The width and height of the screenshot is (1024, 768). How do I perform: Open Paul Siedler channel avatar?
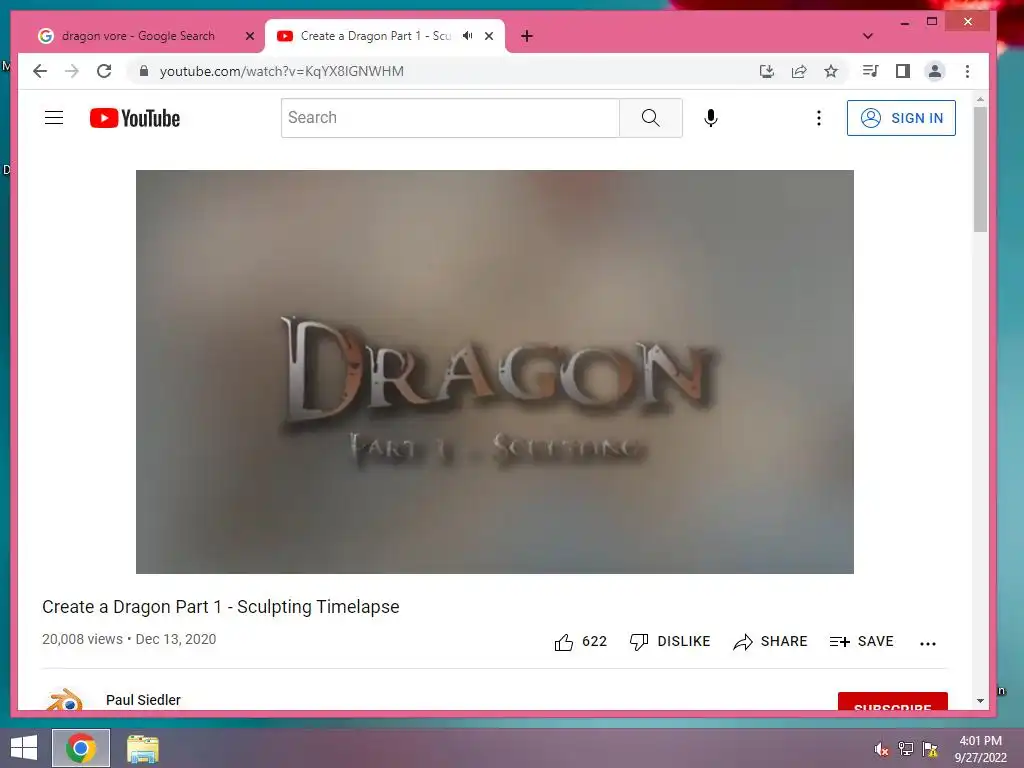[64, 700]
